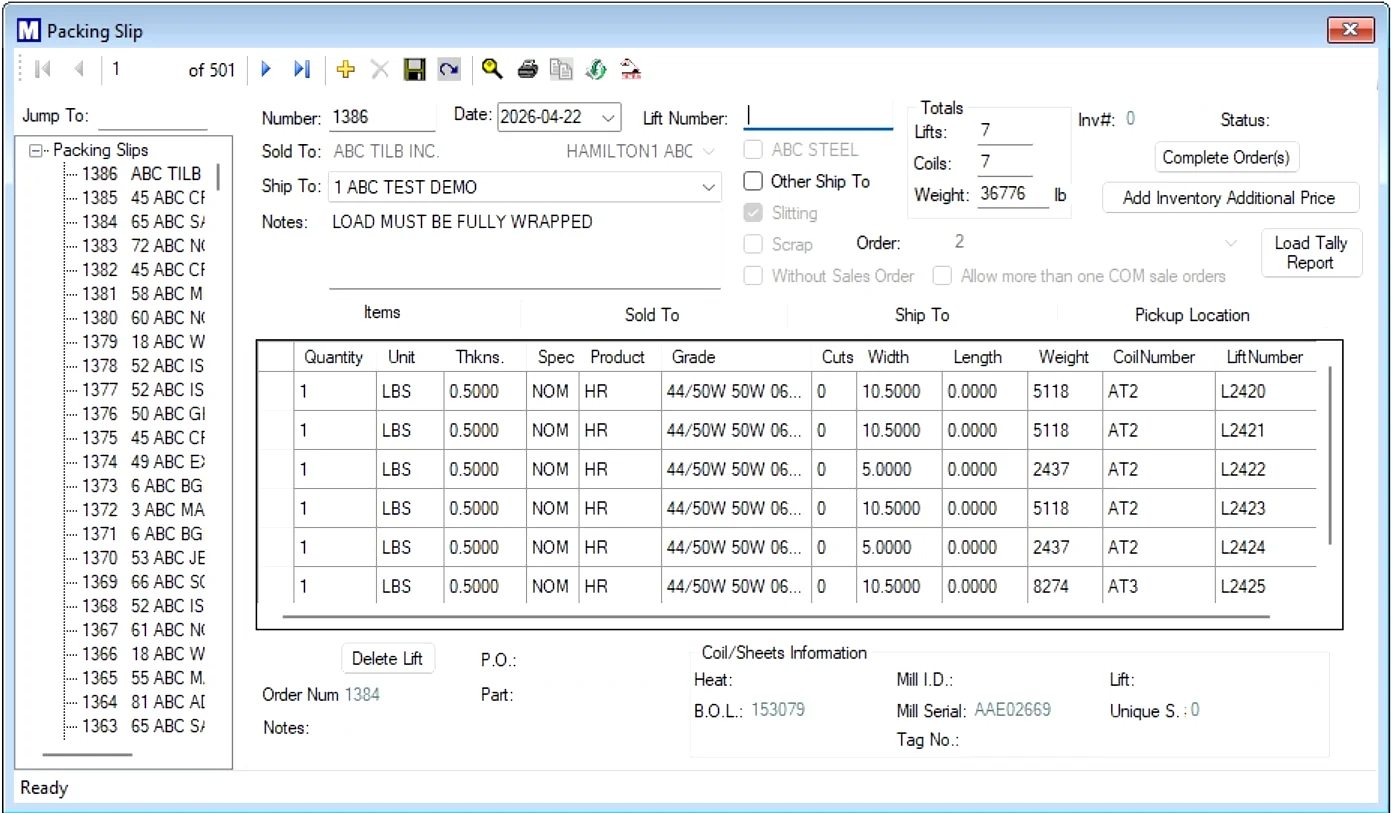Screen dimensions: 1391x813
Task: Click the items table vertical scrollbar
Action: [x=1329, y=455]
